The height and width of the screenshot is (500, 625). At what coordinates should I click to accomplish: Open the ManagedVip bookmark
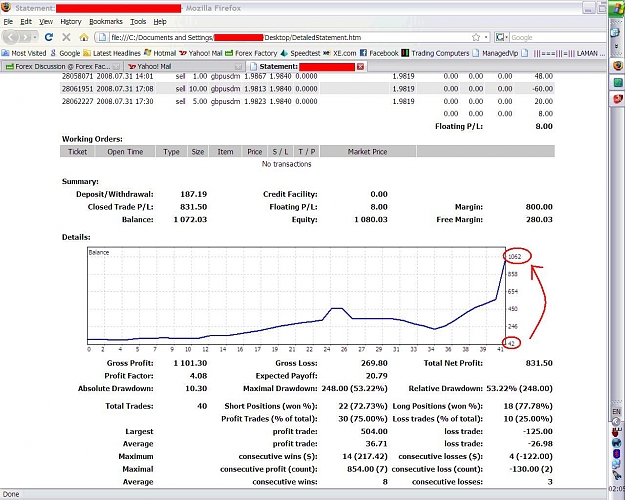click(496, 53)
